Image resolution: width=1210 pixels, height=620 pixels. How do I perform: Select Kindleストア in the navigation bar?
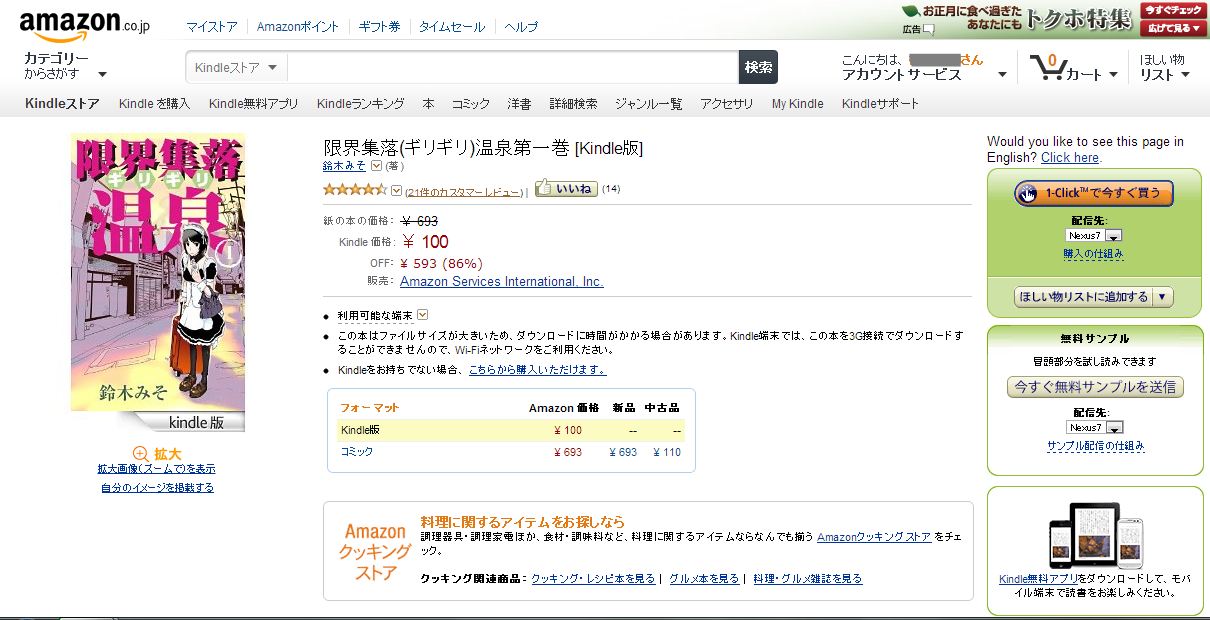[x=62, y=103]
